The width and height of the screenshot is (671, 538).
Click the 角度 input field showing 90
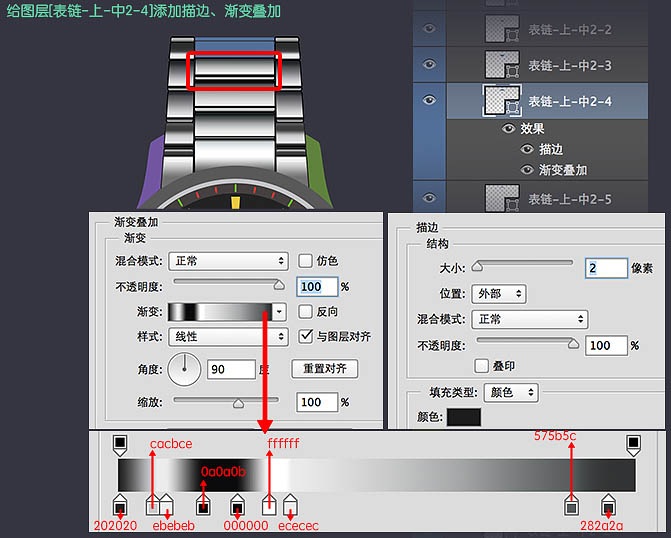point(232,369)
